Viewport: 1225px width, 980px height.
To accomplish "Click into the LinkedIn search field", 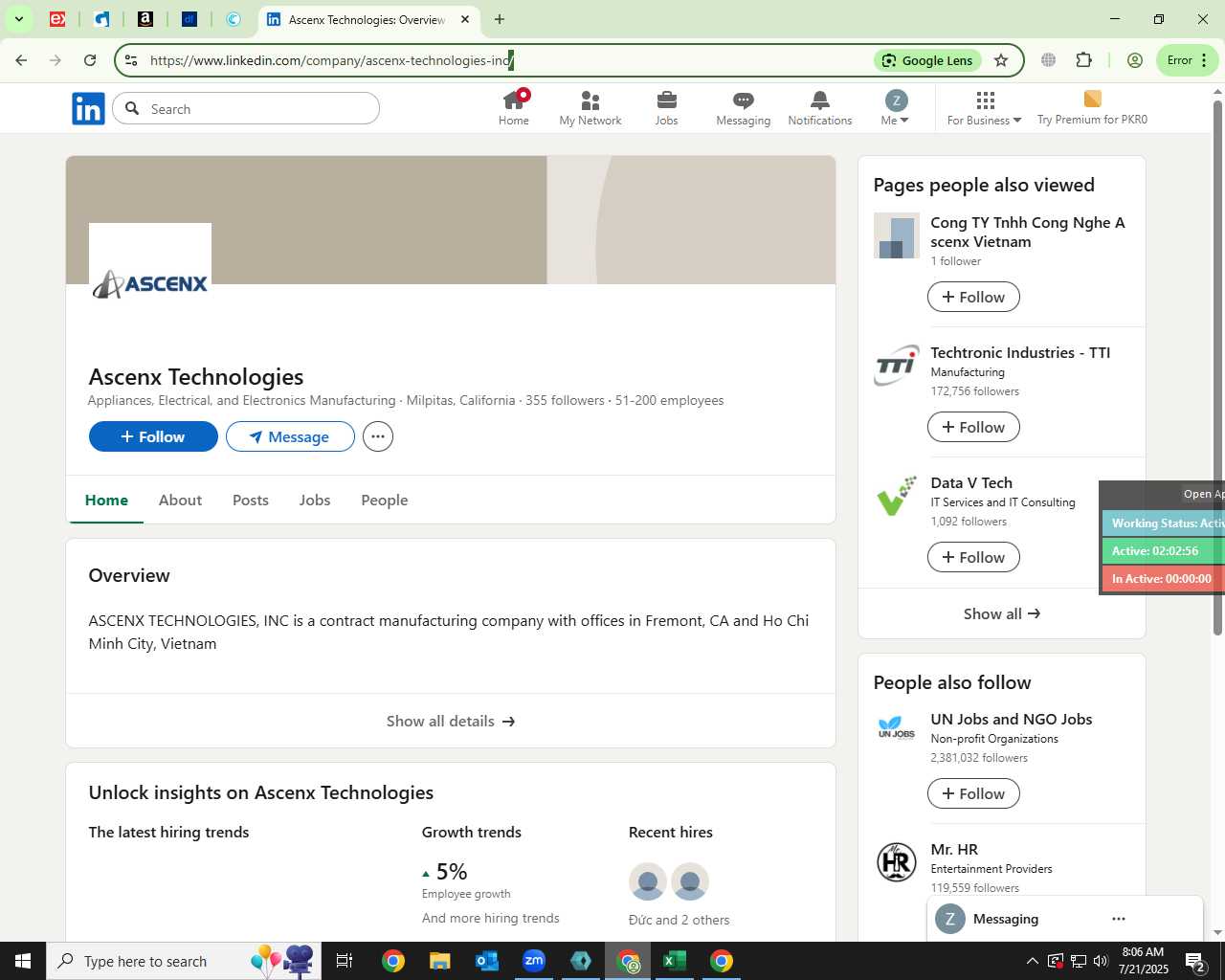I will [246, 109].
